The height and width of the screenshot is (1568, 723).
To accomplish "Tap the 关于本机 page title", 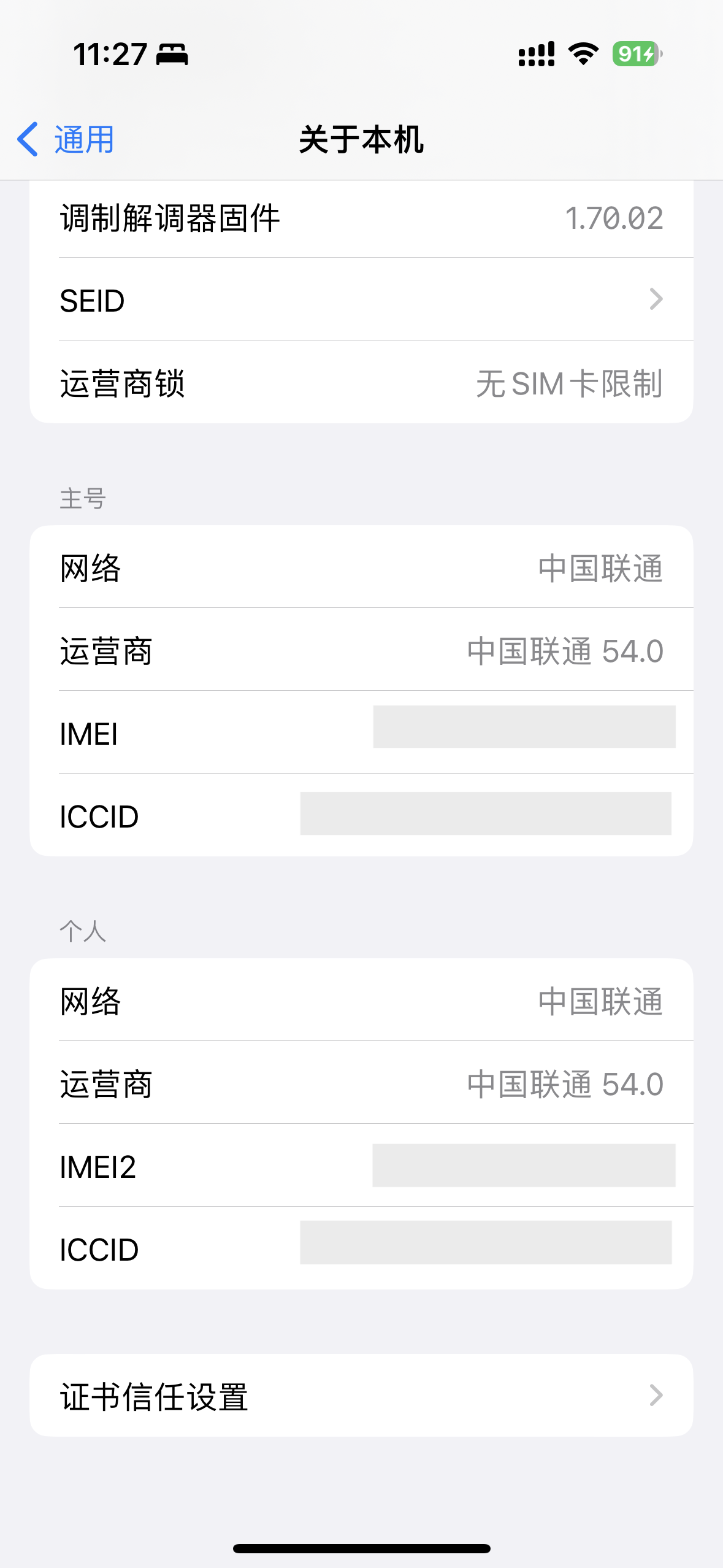I will point(361,139).
